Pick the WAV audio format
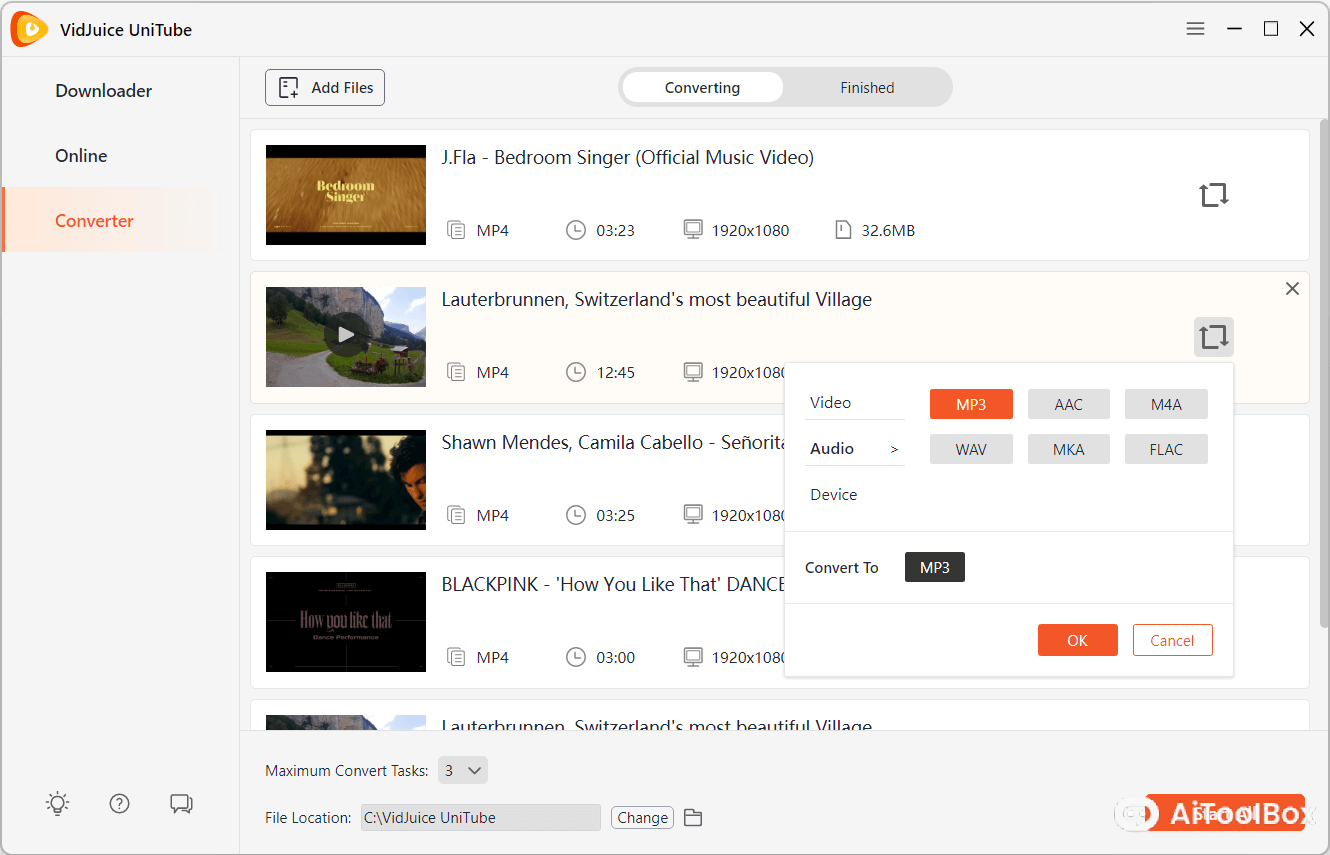Screen dimensions: 1330x855 point(970,450)
